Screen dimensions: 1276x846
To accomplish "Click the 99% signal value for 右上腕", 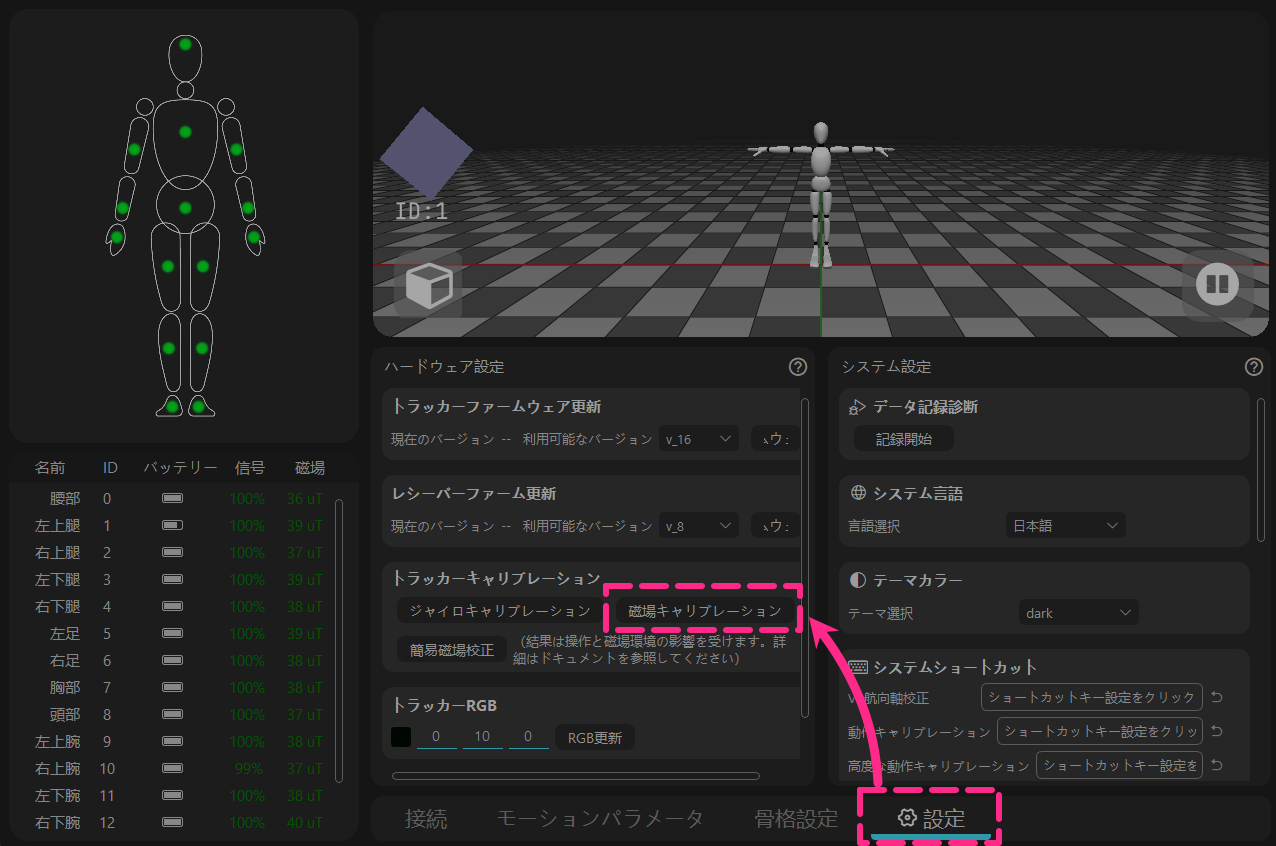I will (250, 768).
